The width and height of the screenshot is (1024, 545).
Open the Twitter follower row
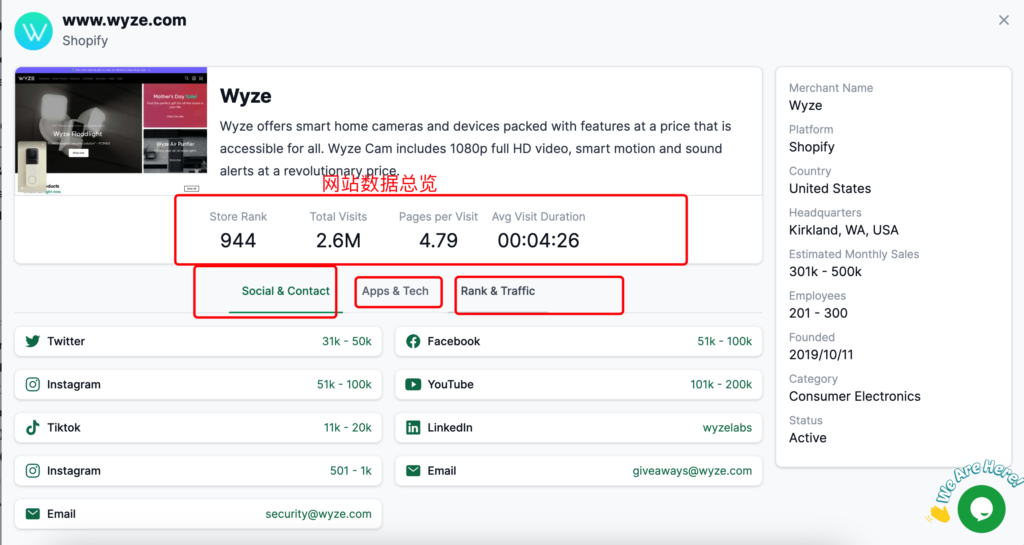198,341
